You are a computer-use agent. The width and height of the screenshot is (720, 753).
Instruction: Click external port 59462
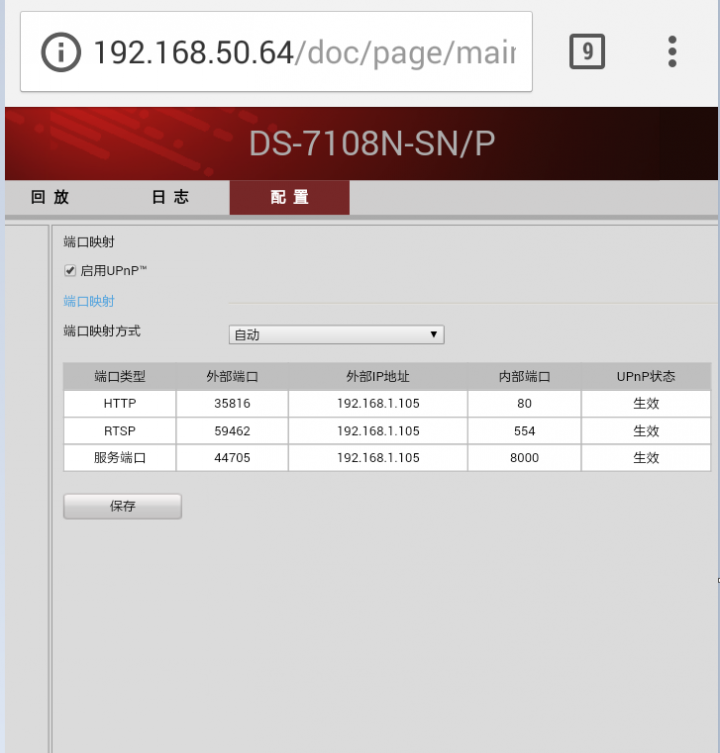coord(232,431)
